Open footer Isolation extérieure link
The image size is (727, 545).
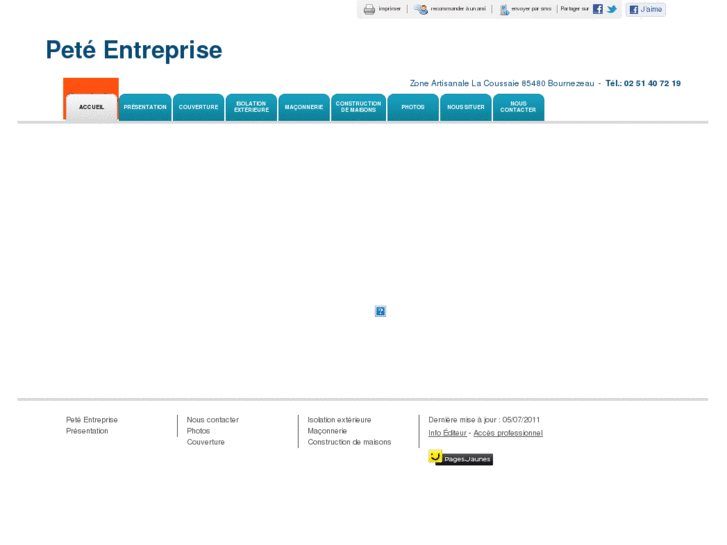tap(339, 420)
